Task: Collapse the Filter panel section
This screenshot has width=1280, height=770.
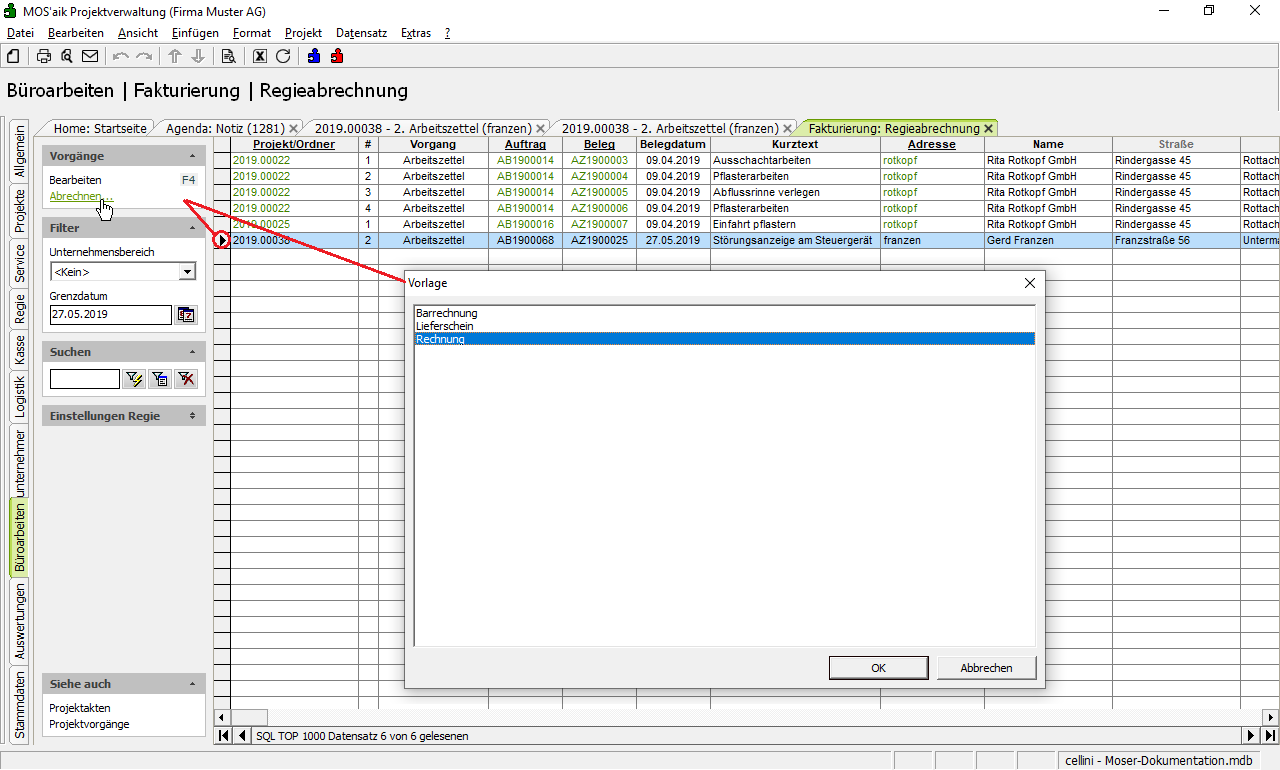Action: coord(192,228)
